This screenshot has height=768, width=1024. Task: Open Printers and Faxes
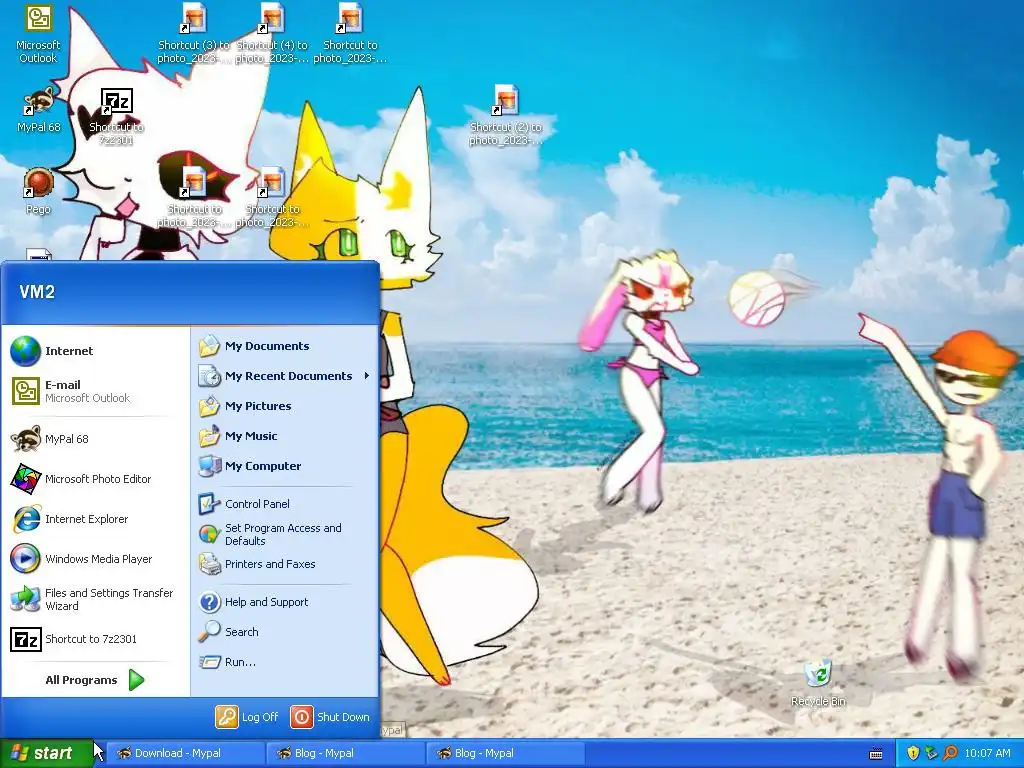285,564
